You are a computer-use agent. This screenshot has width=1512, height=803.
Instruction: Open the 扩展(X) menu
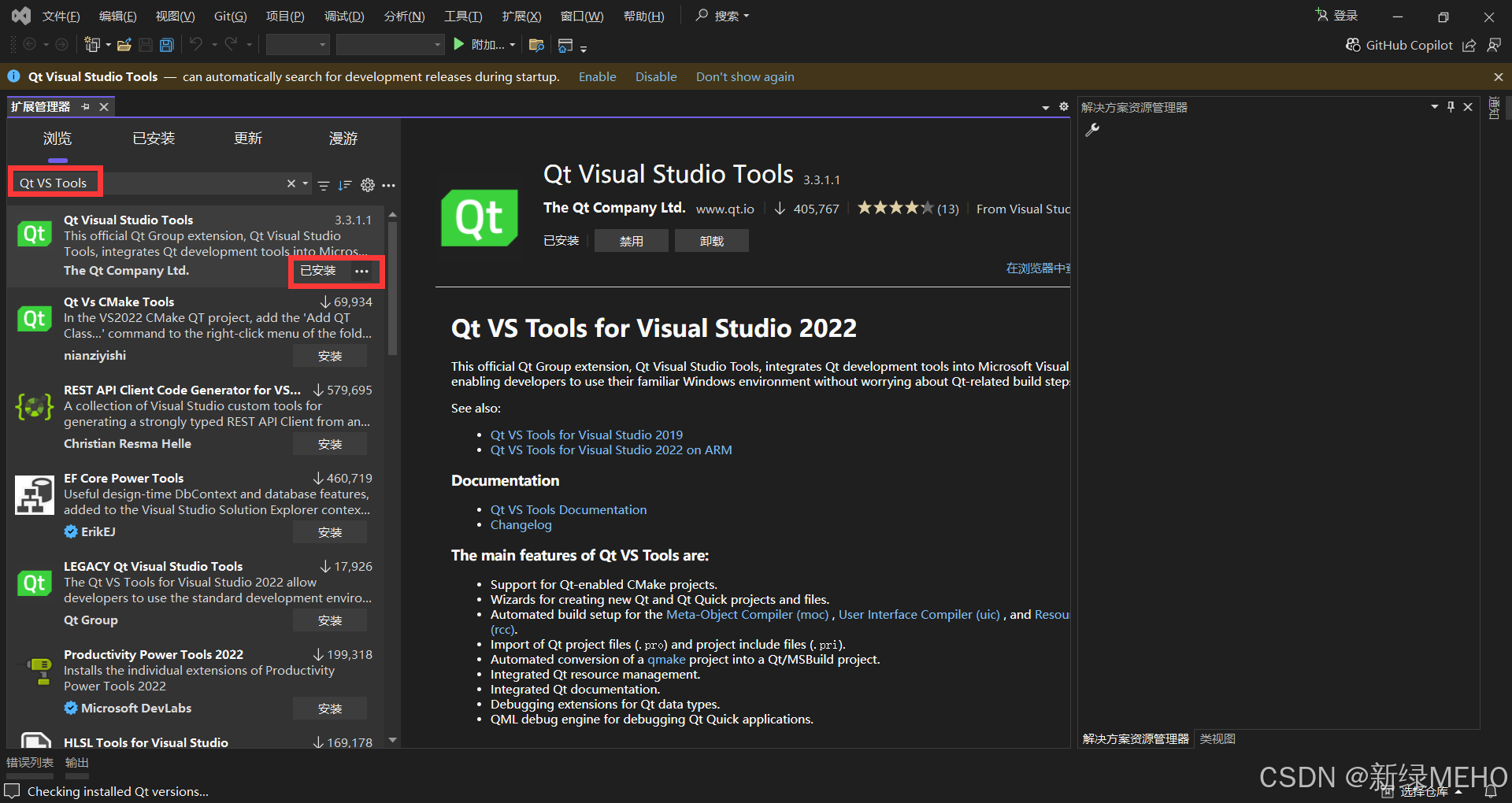click(x=521, y=16)
